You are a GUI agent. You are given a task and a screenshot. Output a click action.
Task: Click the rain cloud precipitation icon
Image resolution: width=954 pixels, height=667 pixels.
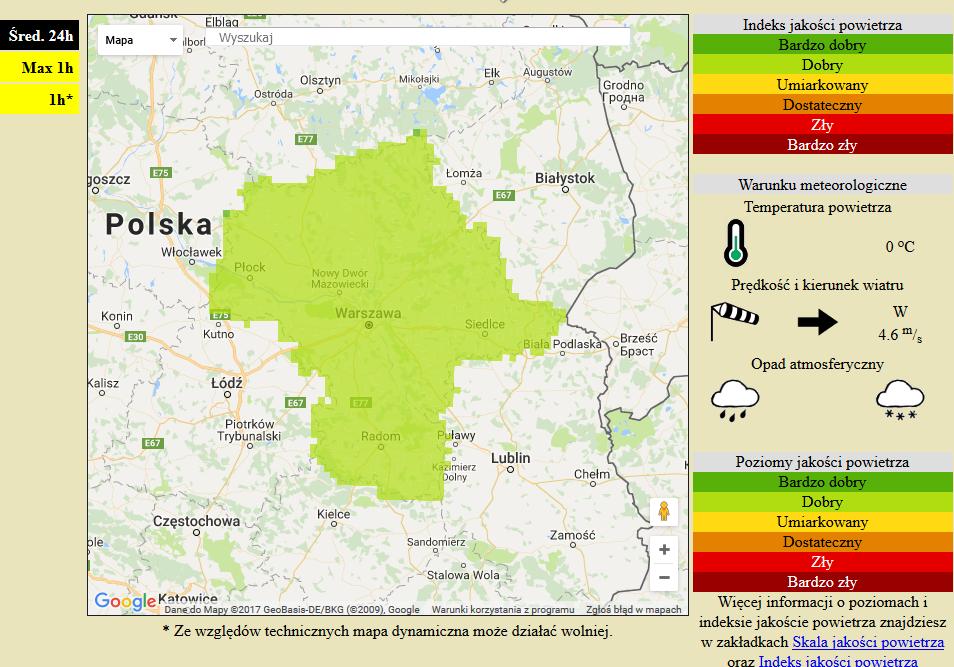(735, 400)
